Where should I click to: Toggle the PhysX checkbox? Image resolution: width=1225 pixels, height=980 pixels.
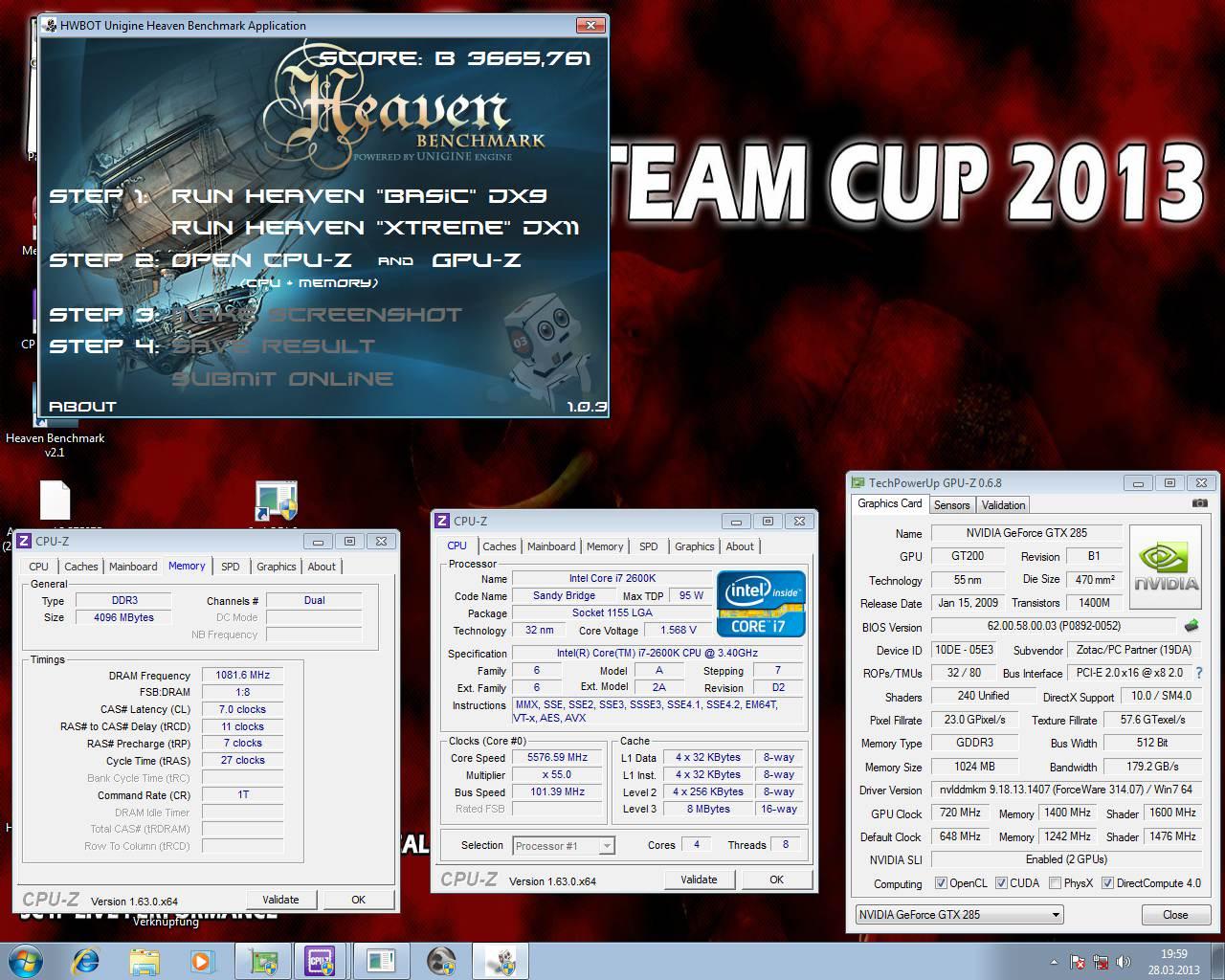[x=1055, y=883]
